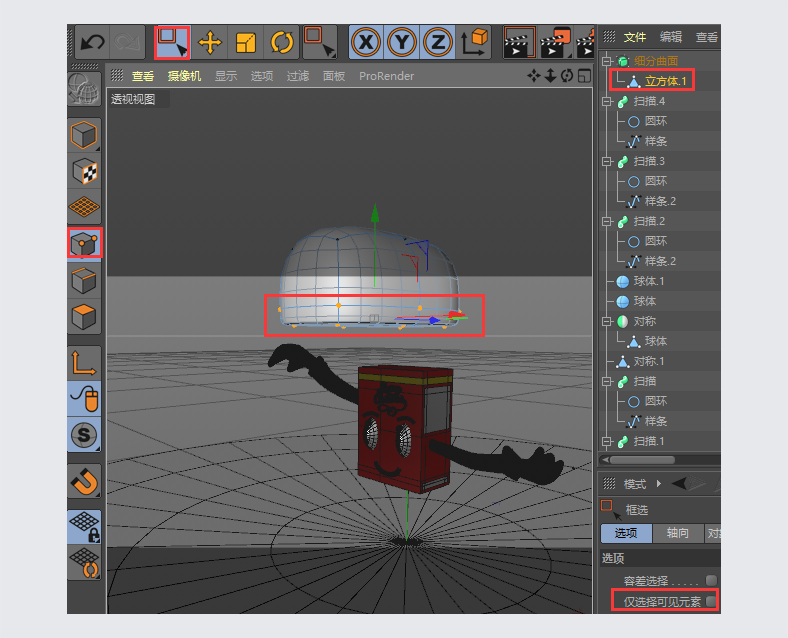Select the Scale tool
Screen dimensions: 788x638
tap(246, 43)
